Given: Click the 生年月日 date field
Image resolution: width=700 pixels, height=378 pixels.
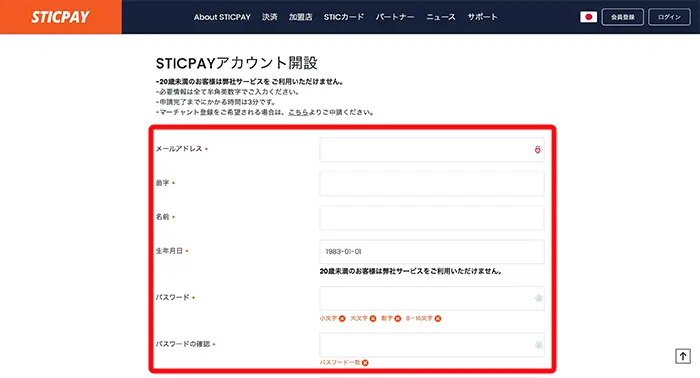Looking at the screenshot, I should [432, 252].
